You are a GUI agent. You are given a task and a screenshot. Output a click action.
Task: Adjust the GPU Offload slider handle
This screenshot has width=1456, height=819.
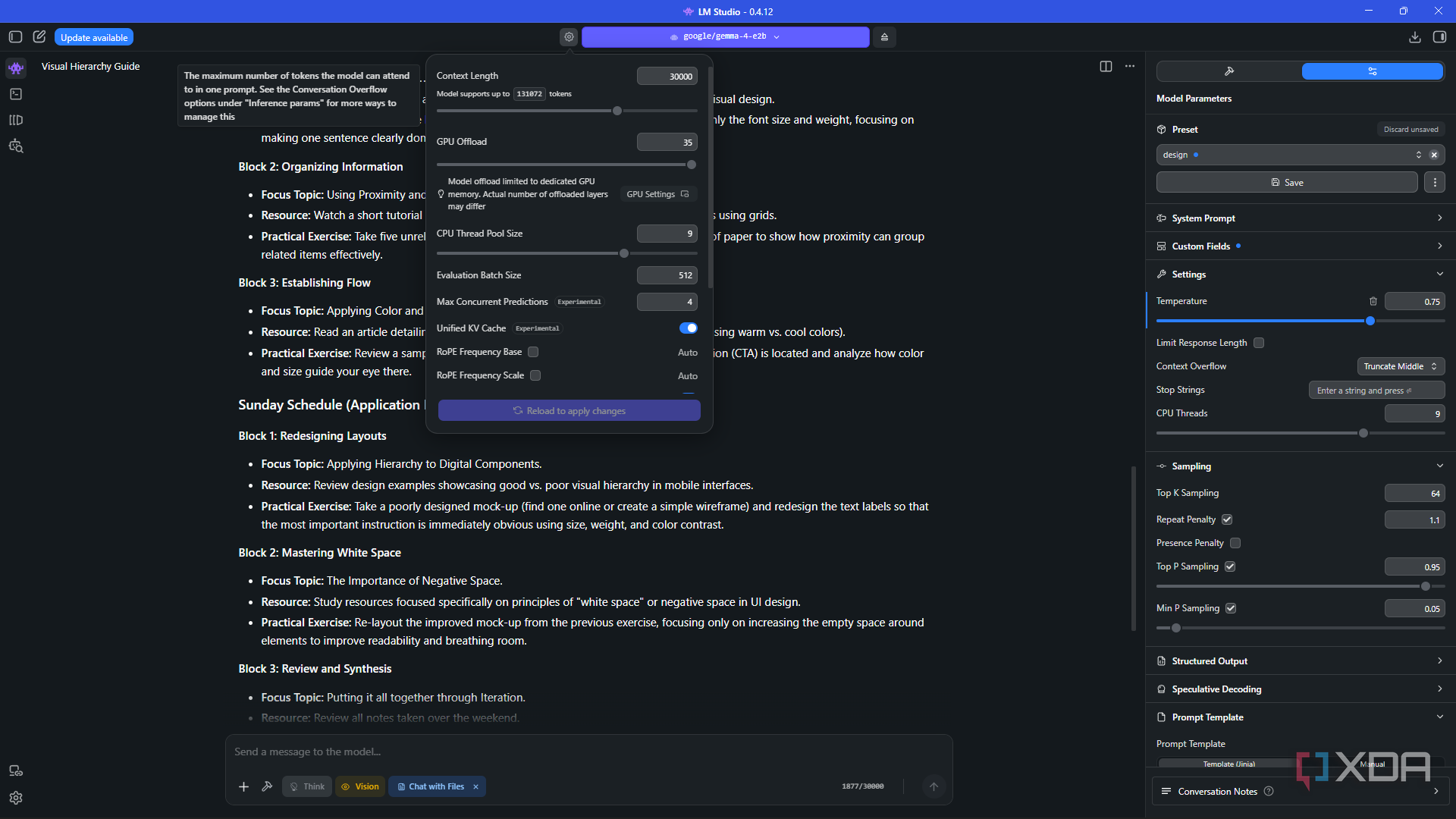[x=691, y=165]
